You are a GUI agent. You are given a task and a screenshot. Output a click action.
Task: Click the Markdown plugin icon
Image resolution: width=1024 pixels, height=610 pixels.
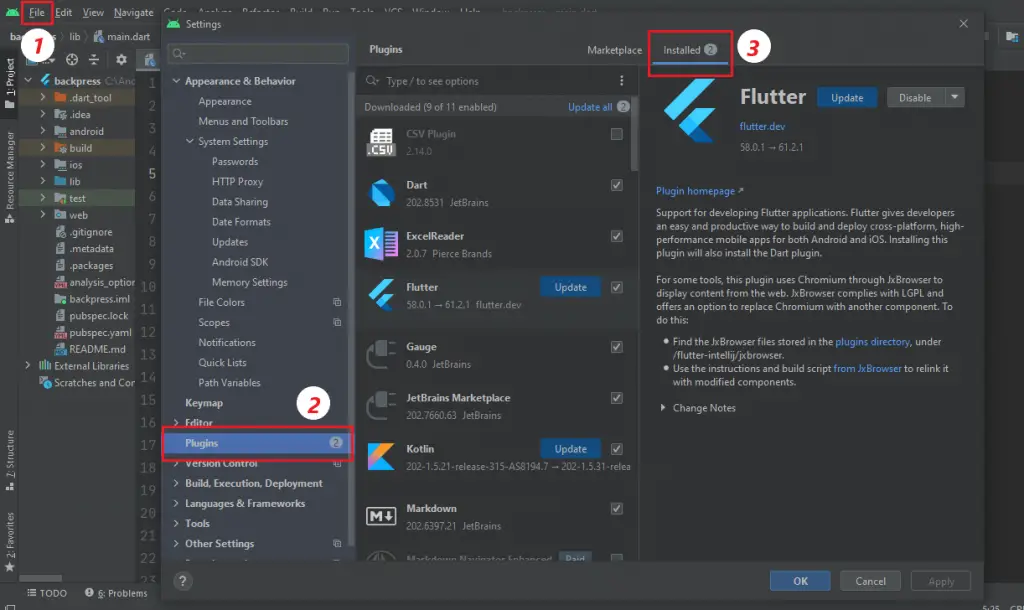point(381,516)
